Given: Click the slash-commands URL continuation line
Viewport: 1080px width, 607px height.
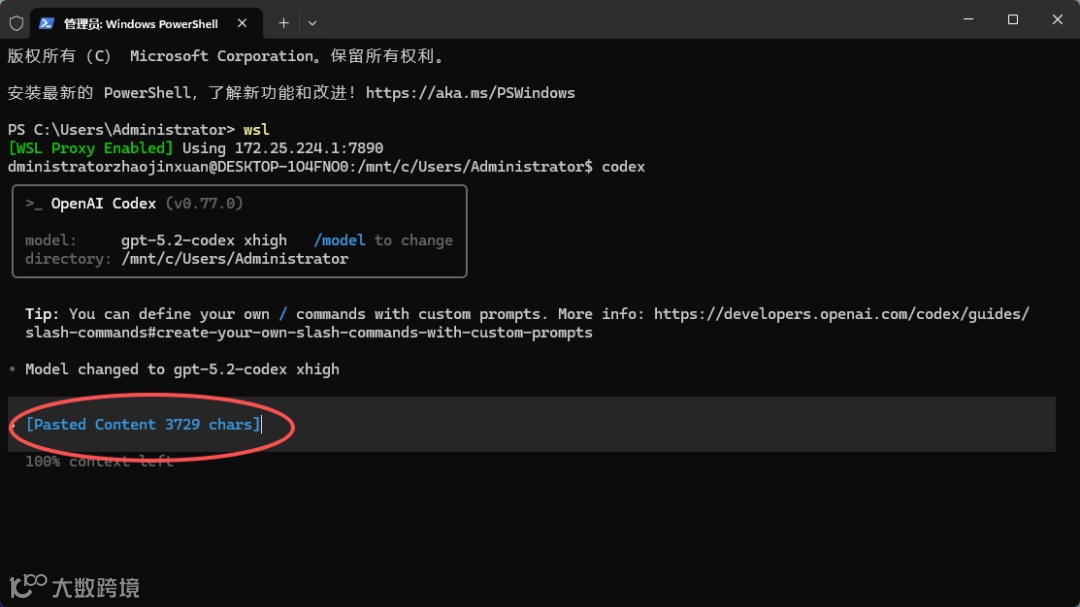Looking at the screenshot, I should pos(309,333).
